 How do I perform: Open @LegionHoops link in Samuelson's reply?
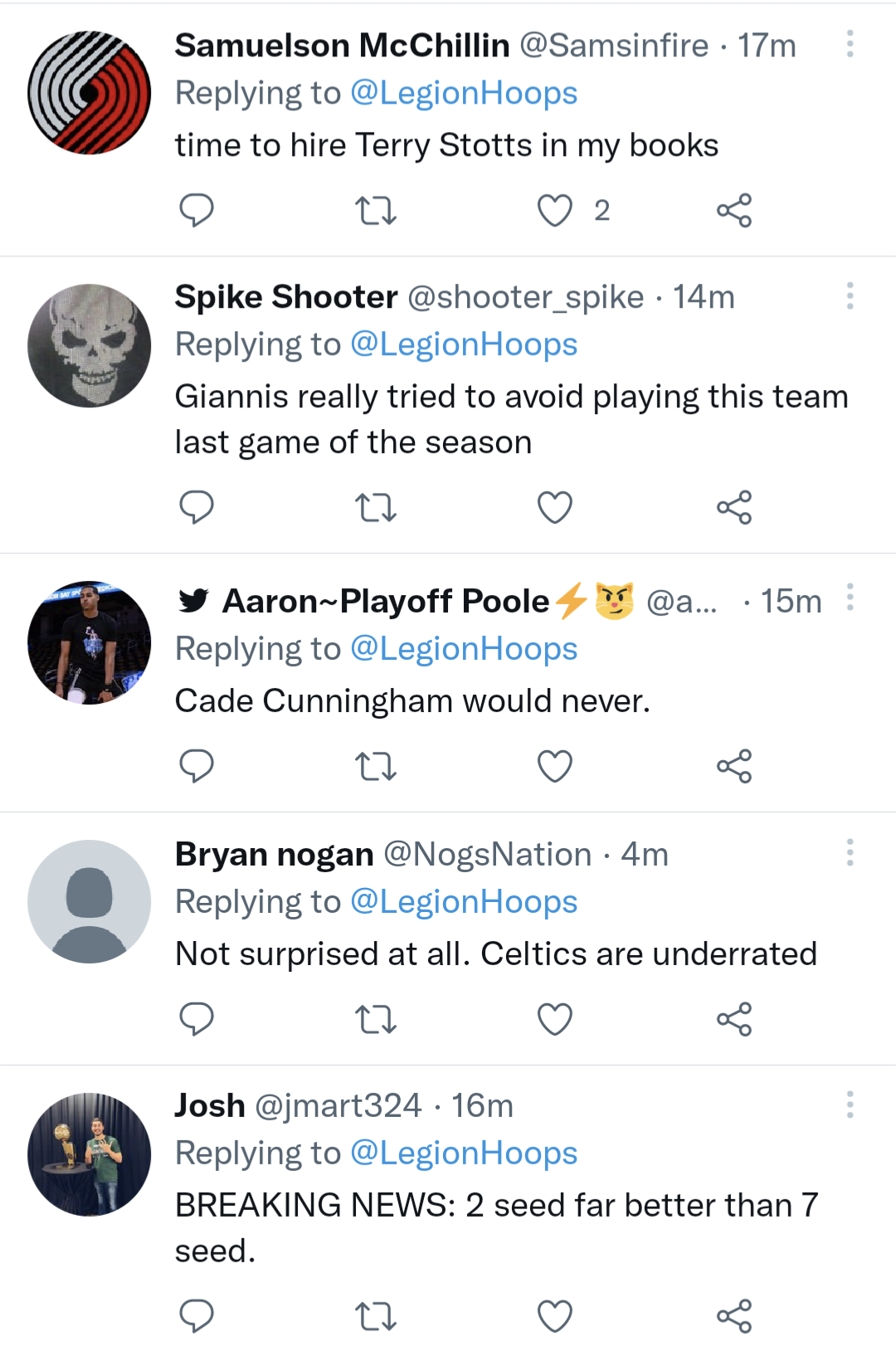coord(464,93)
